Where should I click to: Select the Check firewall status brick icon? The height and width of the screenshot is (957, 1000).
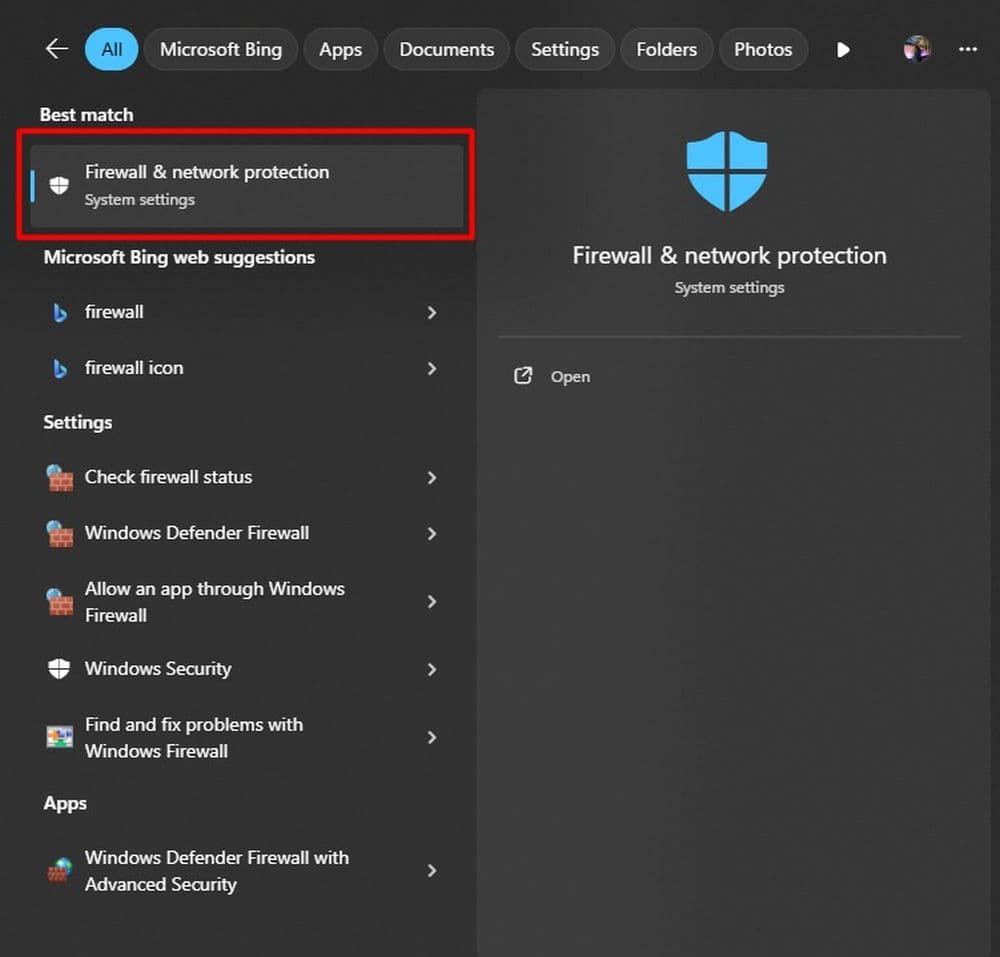click(x=59, y=477)
